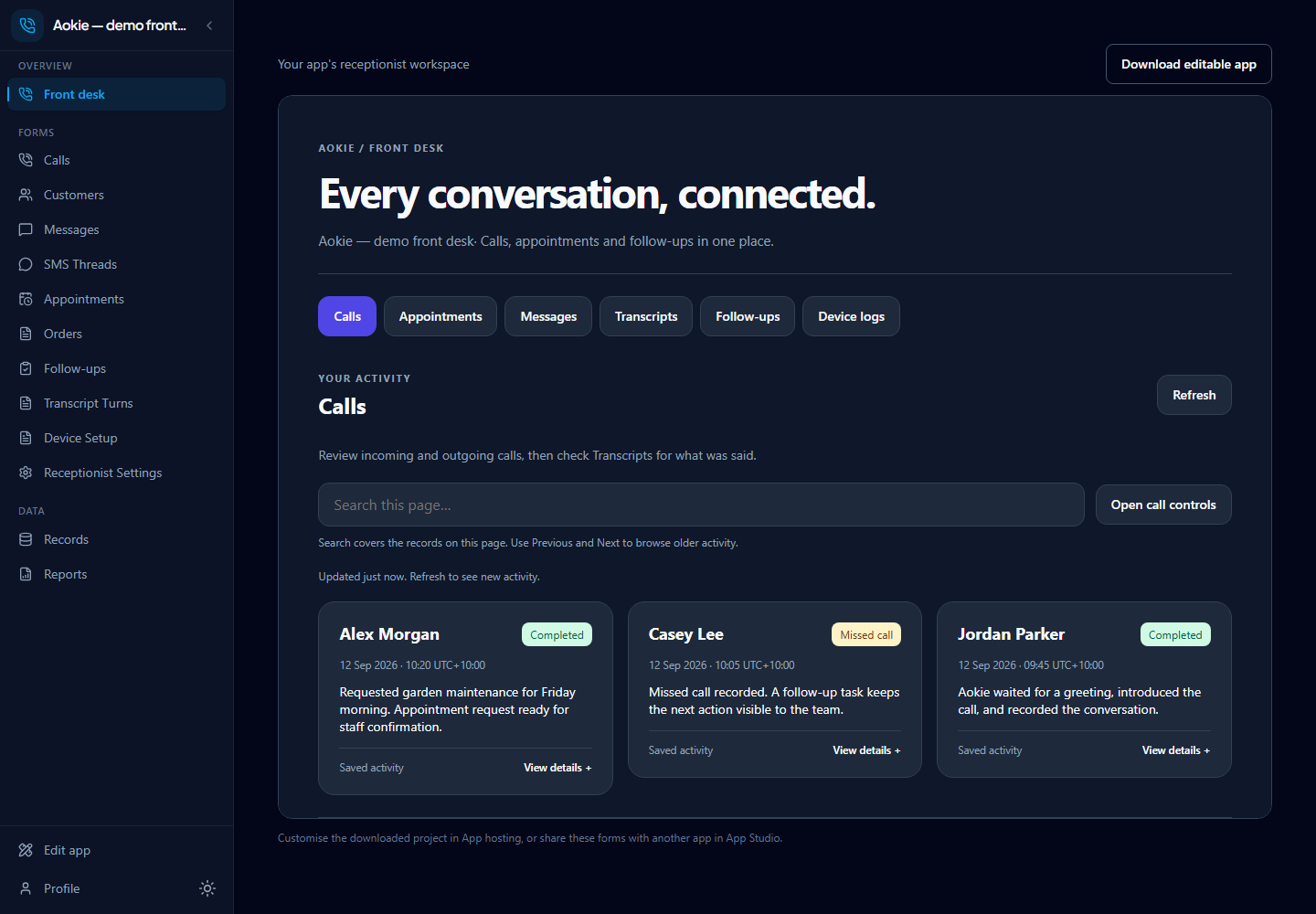Click Jordan Parker's Completed status badge
The height and width of the screenshot is (914, 1316).
(x=1175, y=634)
